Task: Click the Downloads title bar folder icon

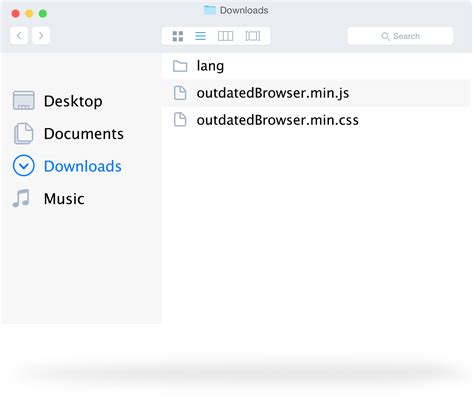Action: (x=210, y=10)
